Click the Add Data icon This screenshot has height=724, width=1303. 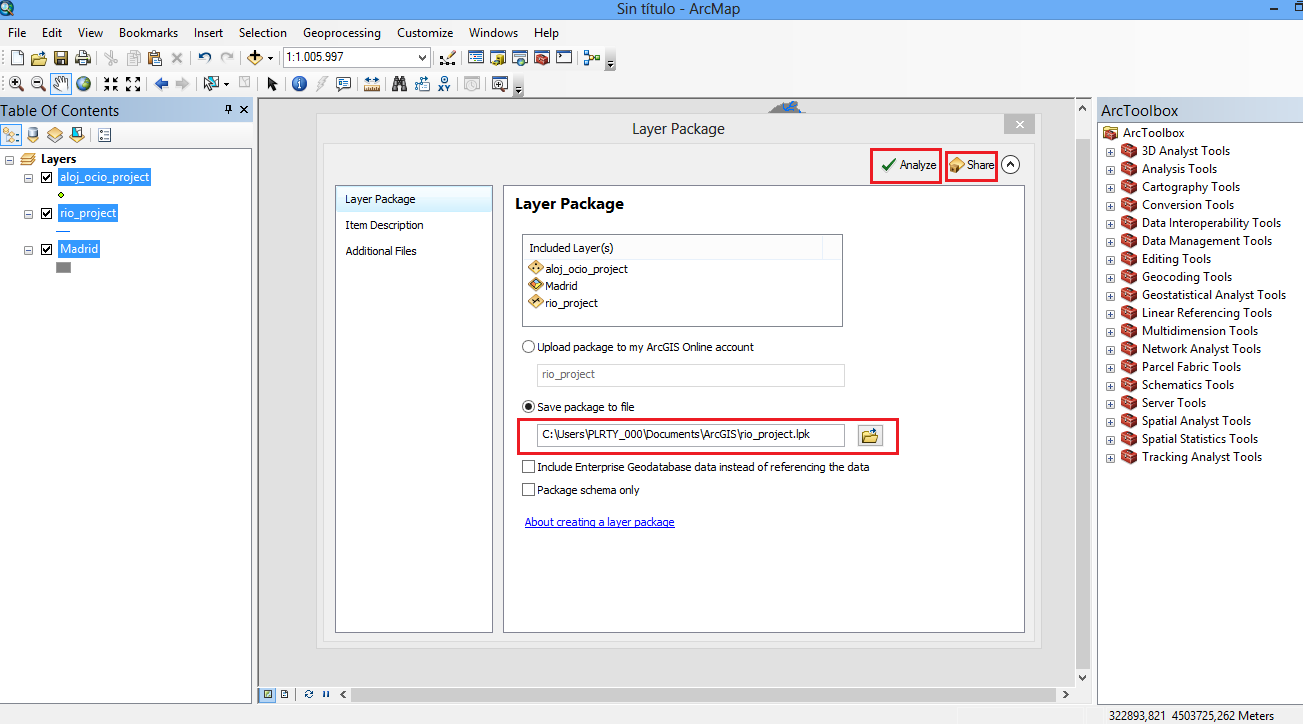255,58
